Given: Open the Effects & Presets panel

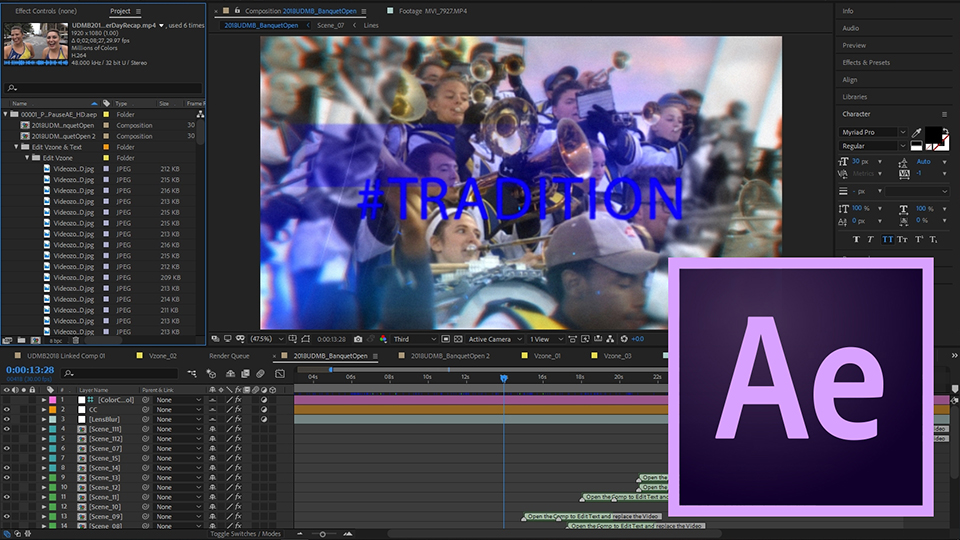Looking at the screenshot, I should point(865,62).
